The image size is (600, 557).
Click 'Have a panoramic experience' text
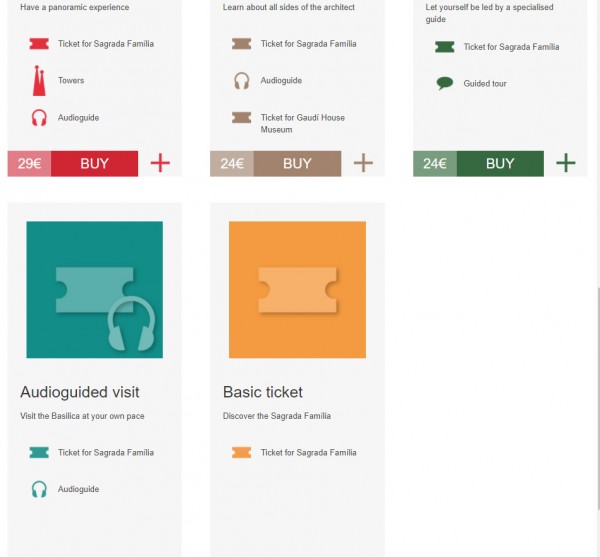pyautogui.click(x=75, y=7)
